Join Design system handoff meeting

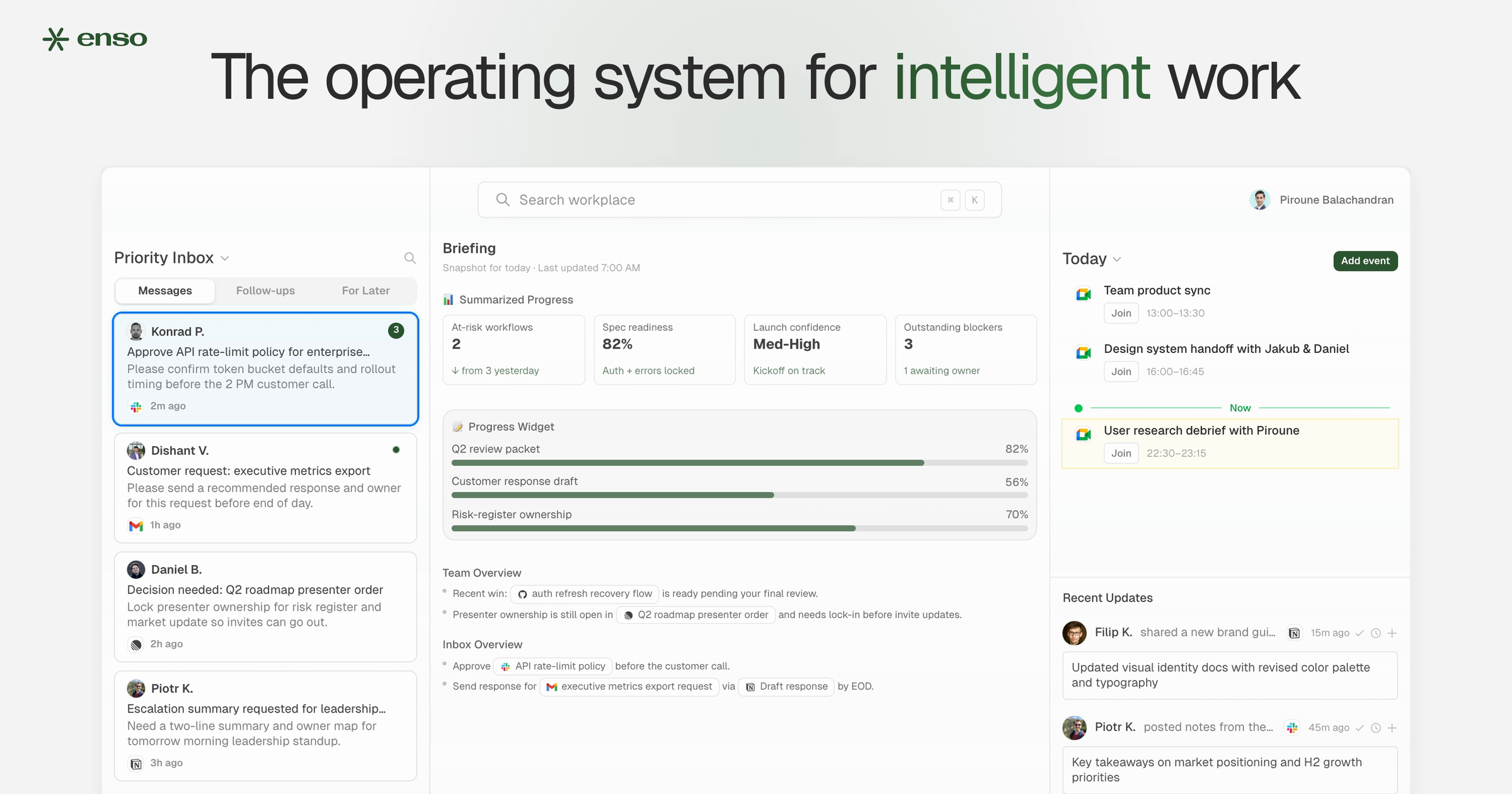[x=1121, y=372]
